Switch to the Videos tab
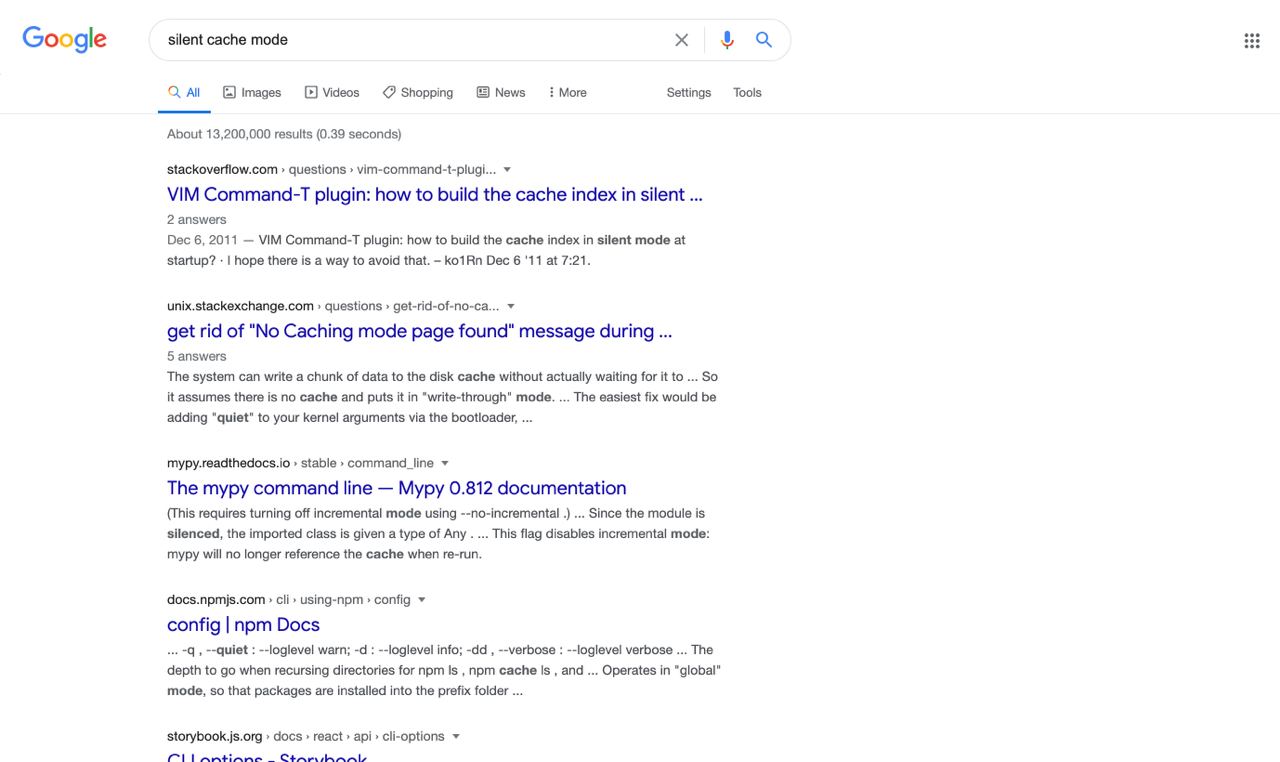The height and width of the screenshot is (762, 1280). 332,92
